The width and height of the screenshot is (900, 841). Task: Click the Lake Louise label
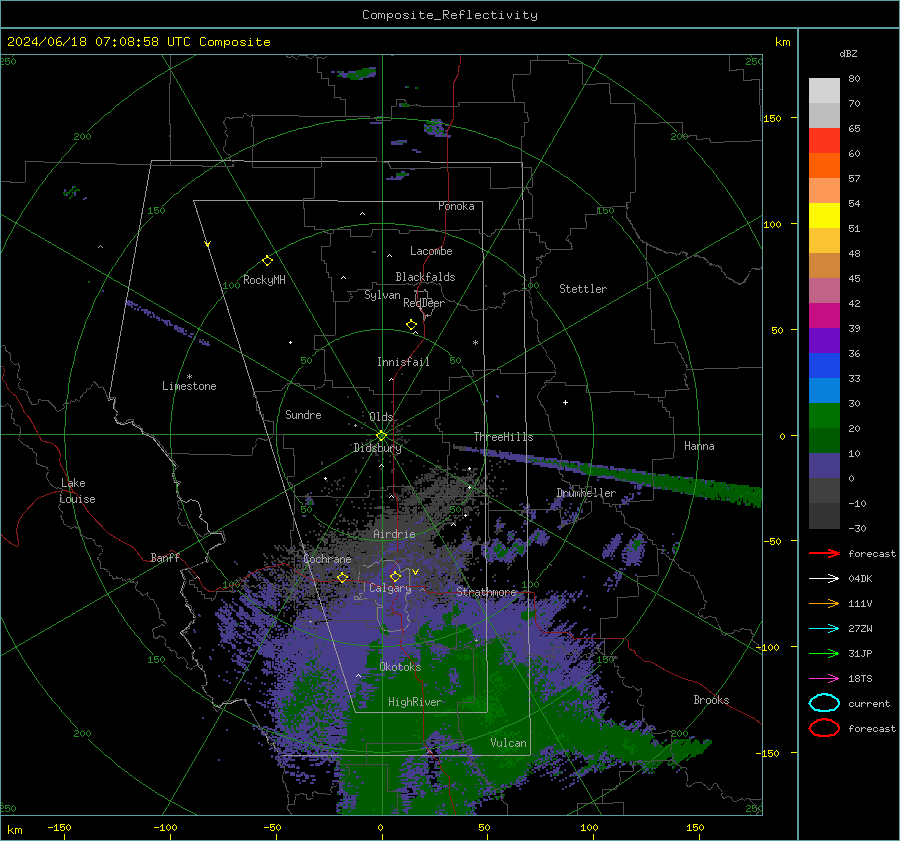point(77,491)
